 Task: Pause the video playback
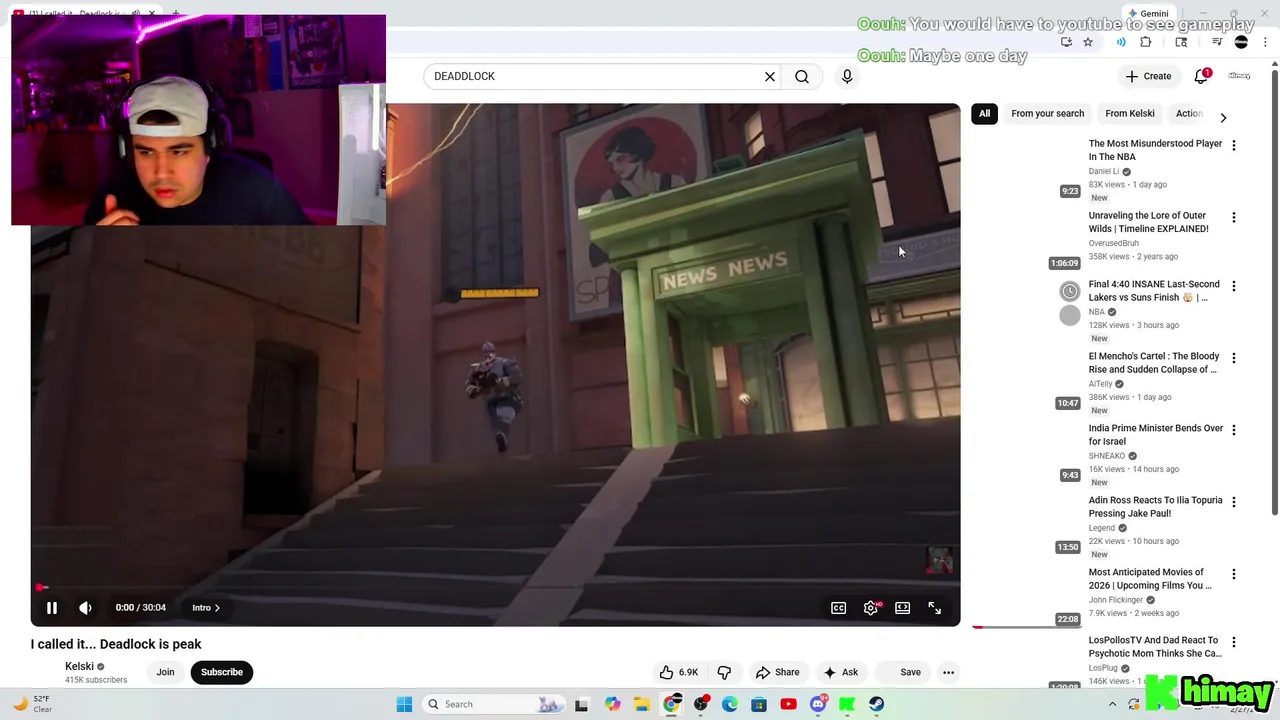pyautogui.click(x=52, y=607)
